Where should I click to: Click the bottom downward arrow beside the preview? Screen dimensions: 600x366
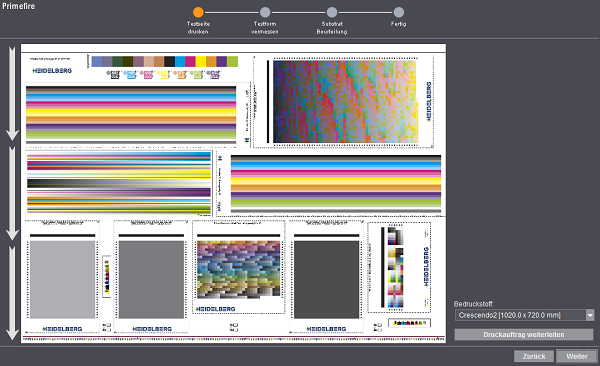pos(12,293)
